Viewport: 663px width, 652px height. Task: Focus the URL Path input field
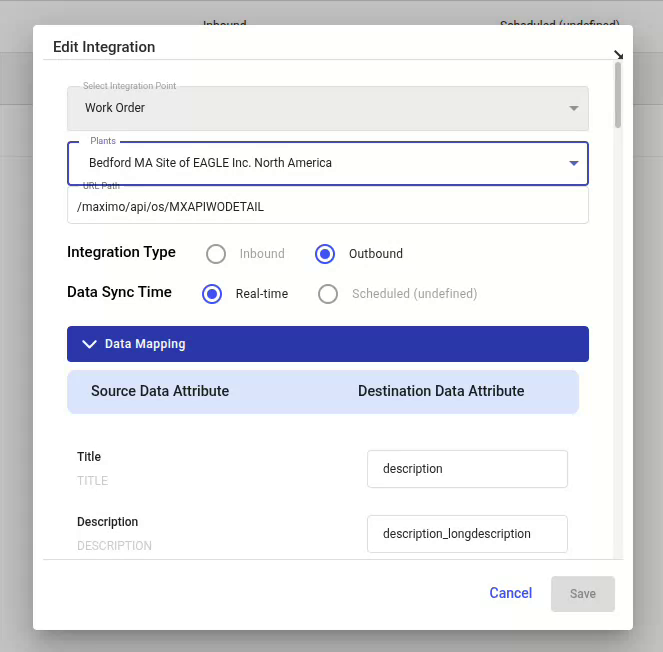point(328,206)
